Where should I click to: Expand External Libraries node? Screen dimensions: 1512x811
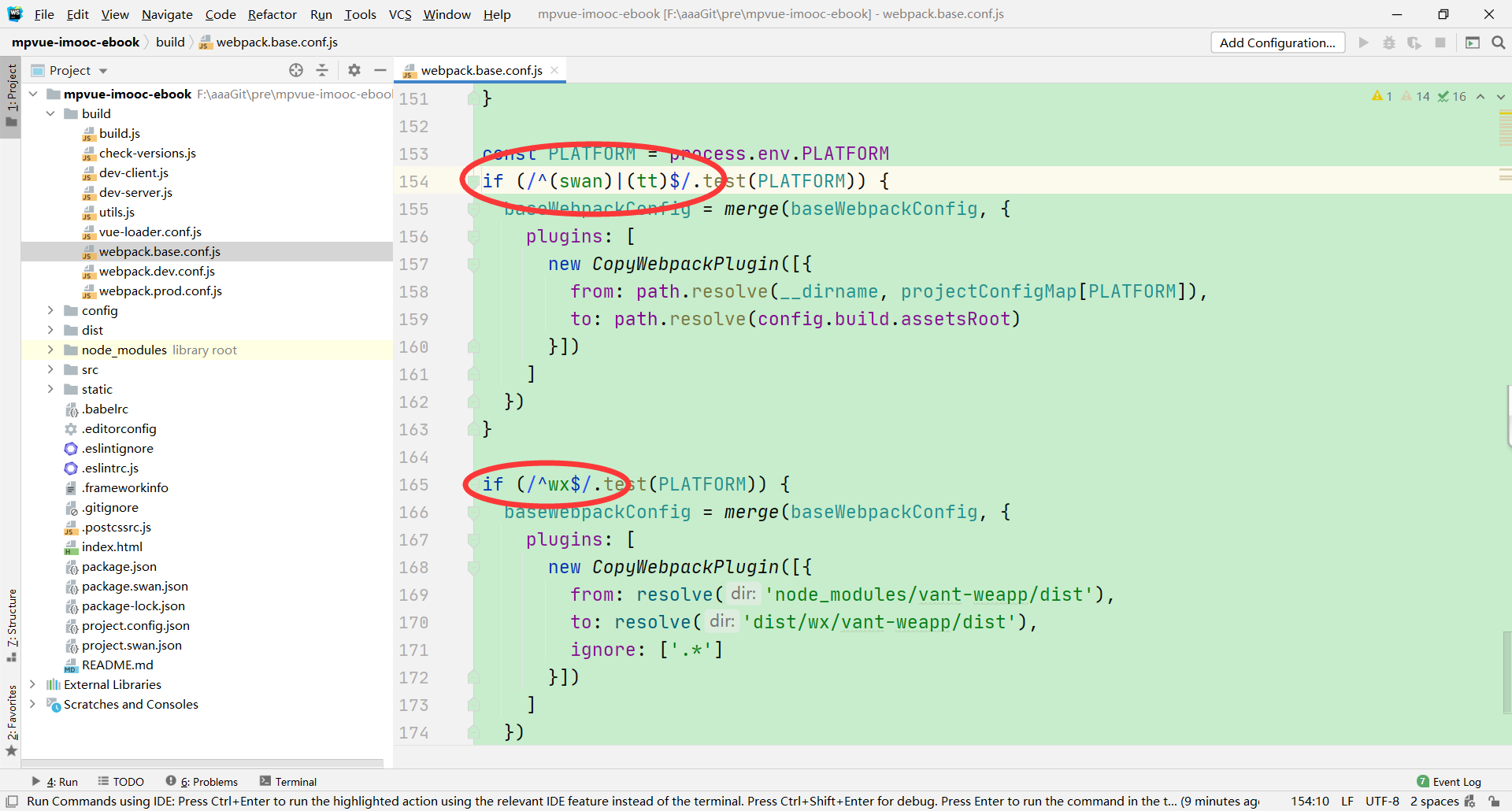pos(33,684)
